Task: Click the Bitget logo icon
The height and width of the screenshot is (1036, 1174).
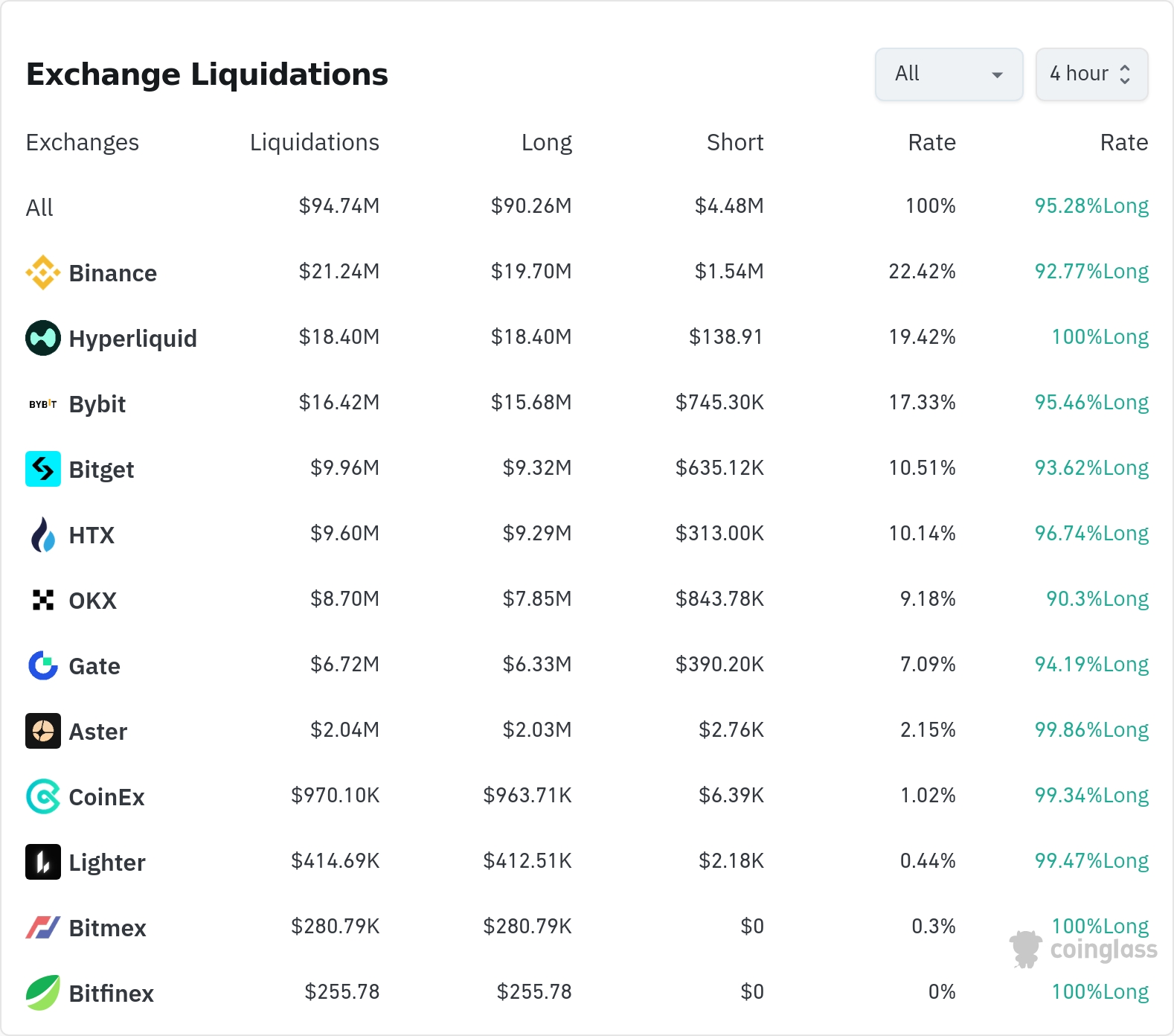Action: pyautogui.click(x=43, y=469)
